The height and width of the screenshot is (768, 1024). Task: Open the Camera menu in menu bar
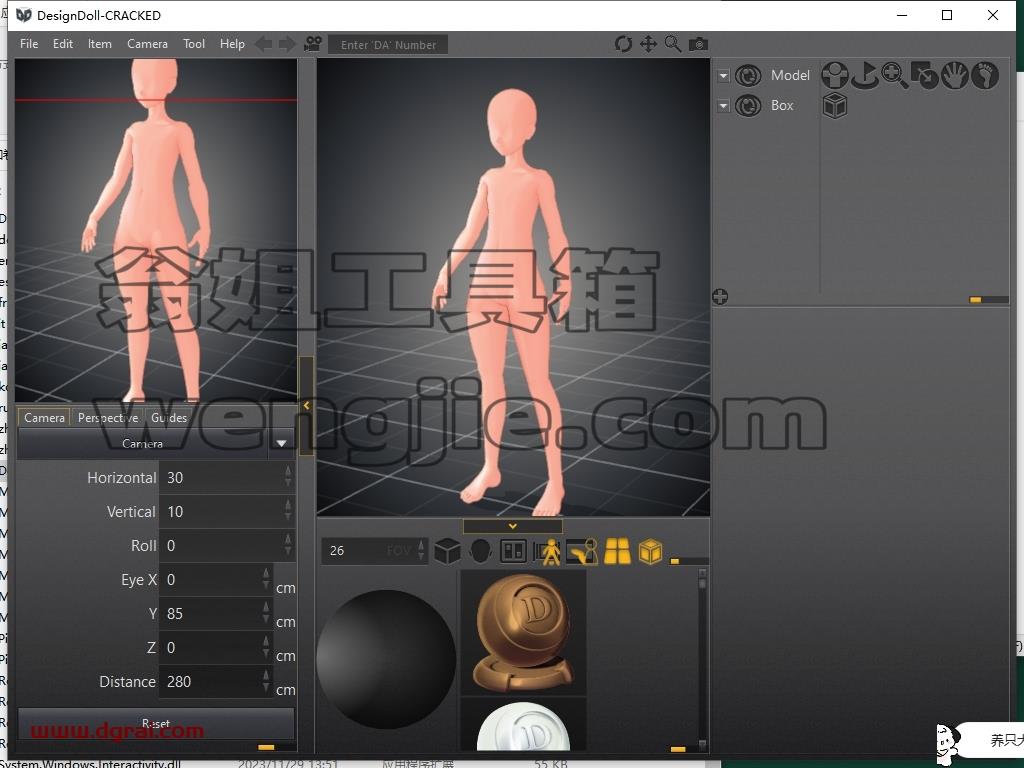(x=147, y=44)
